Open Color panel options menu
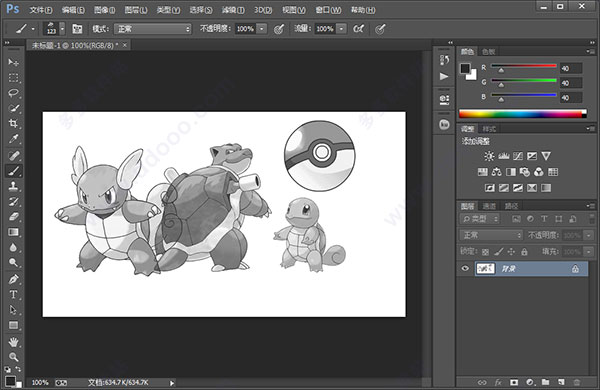The image size is (600, 390). tap(591, 51)
